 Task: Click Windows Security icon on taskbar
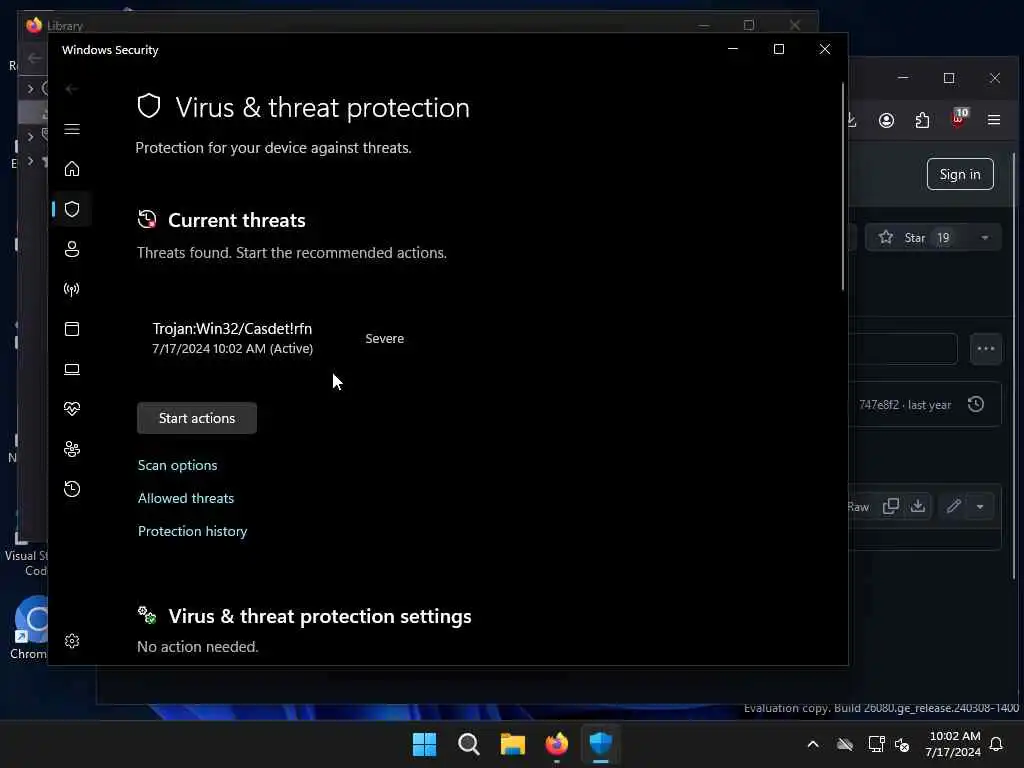click(x=601, y=744)
